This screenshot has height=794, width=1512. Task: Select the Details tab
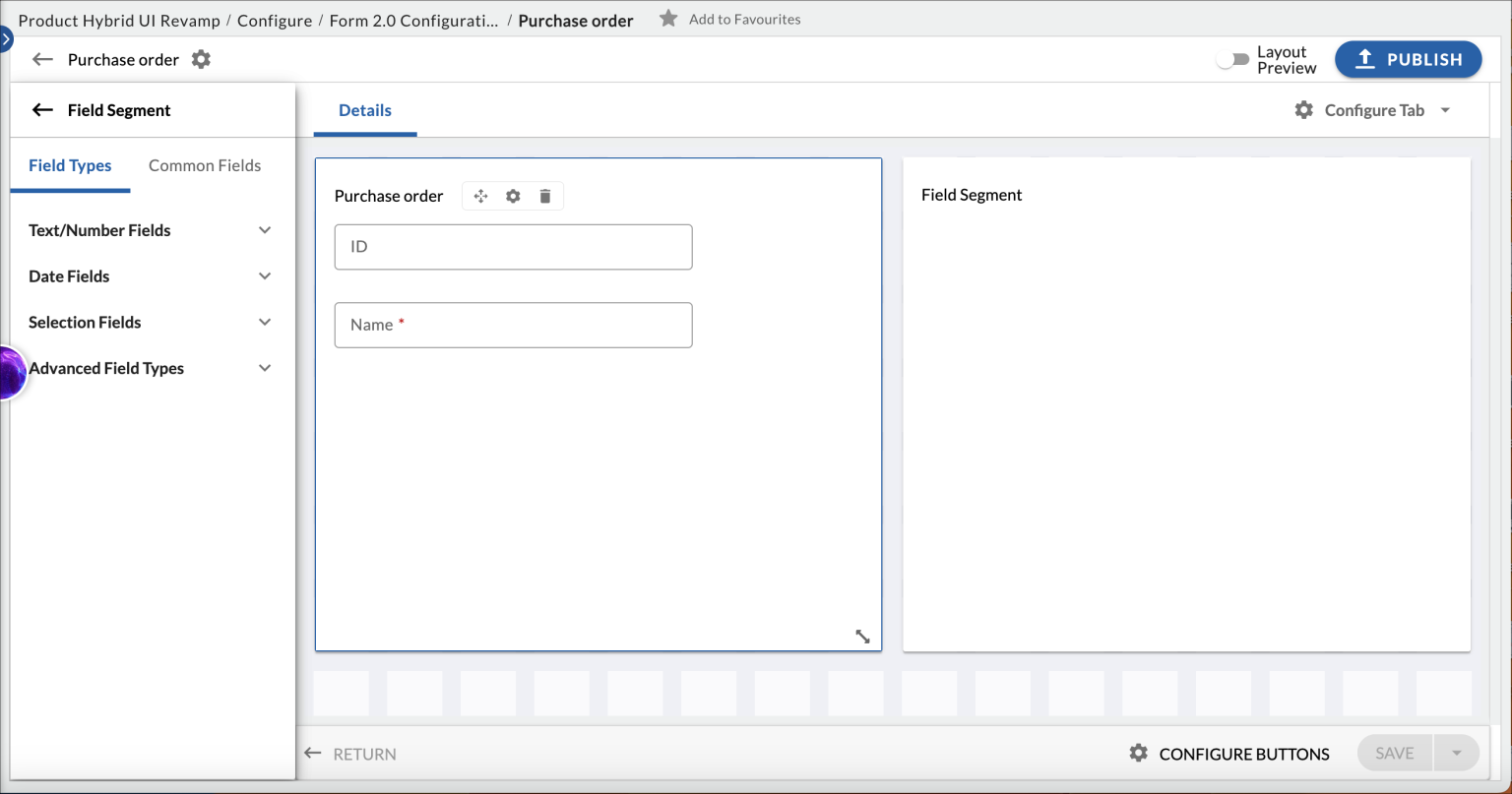point(364,109)
